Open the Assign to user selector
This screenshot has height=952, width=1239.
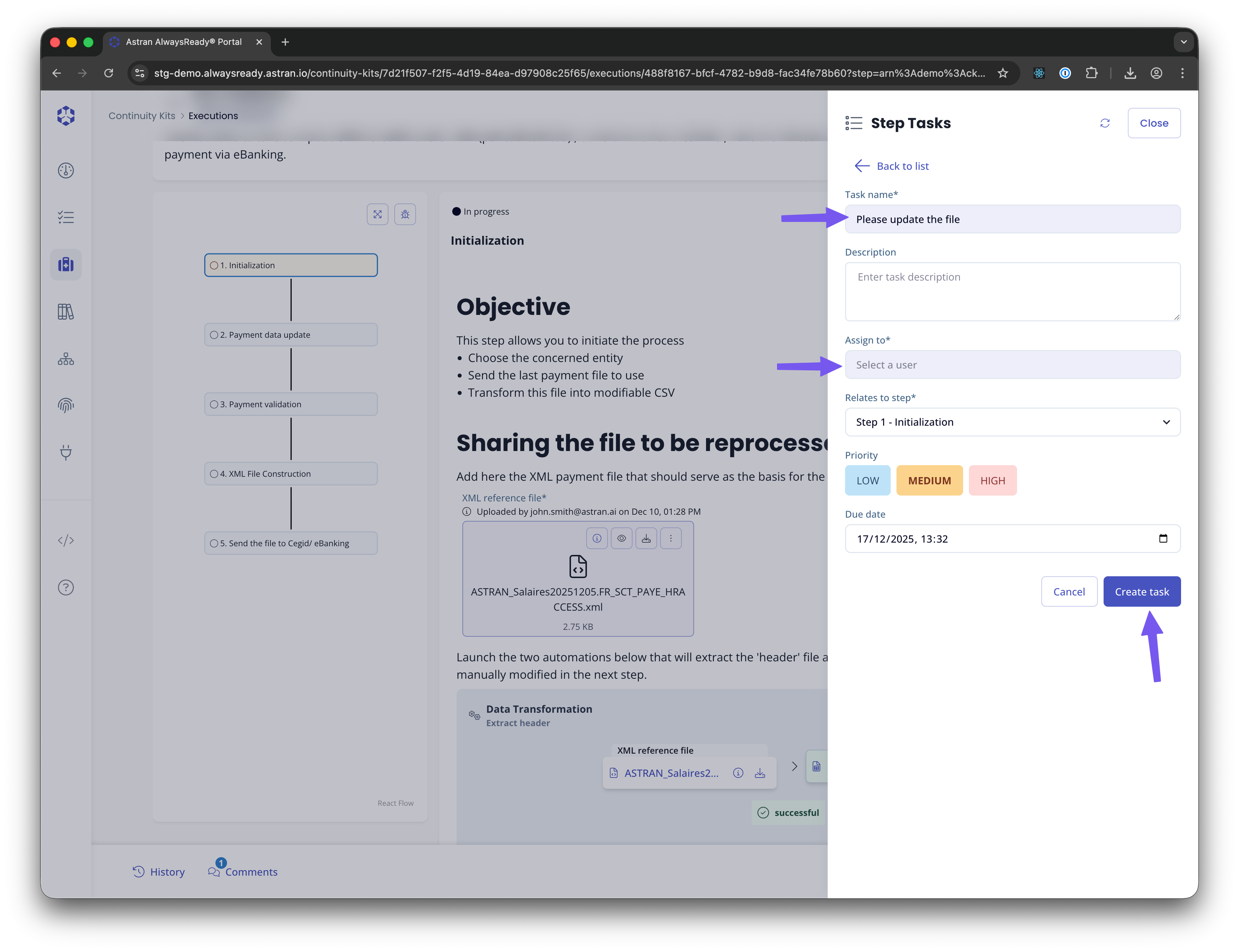coord(1012,365)
